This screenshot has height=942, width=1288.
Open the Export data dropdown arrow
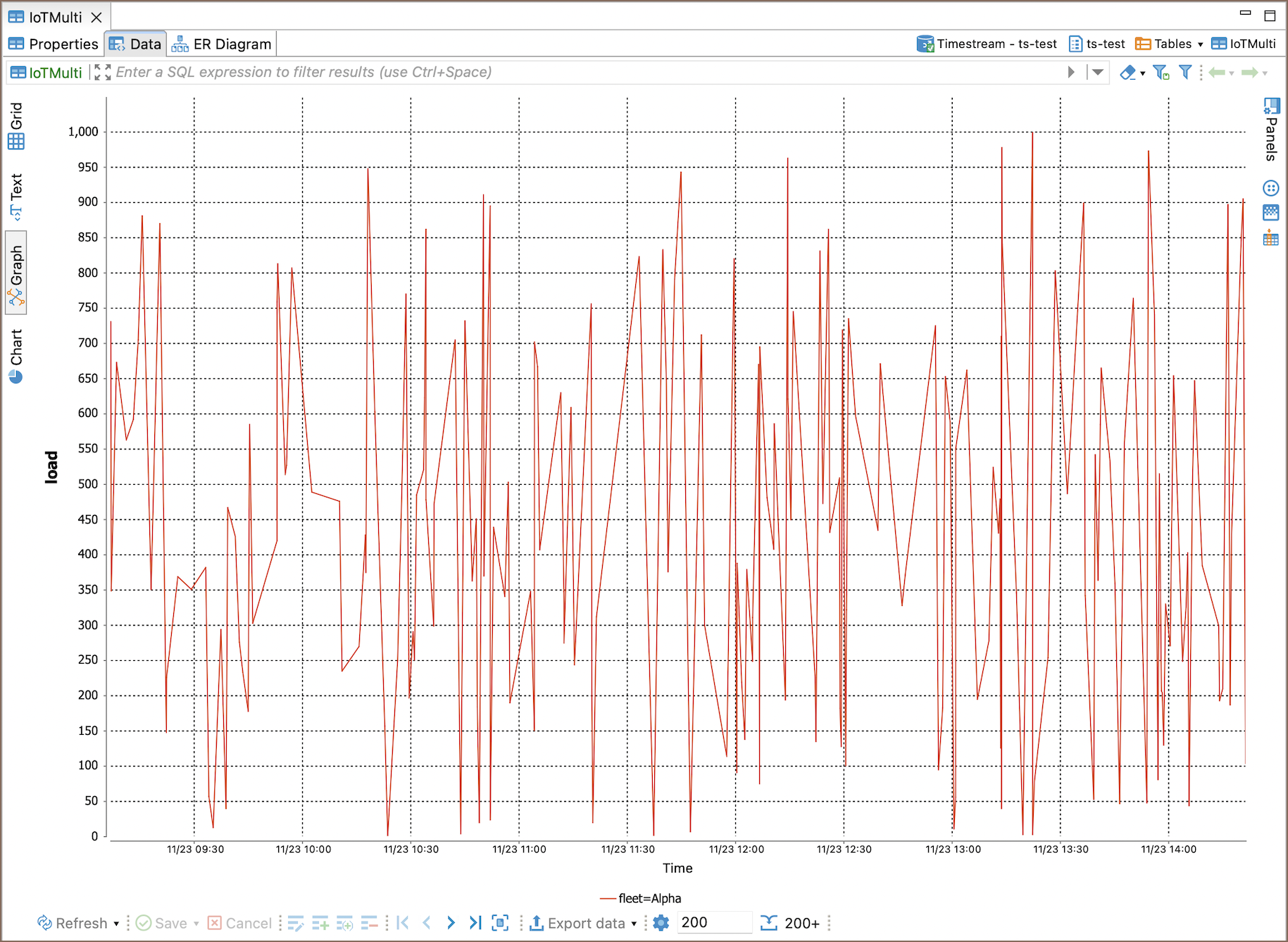pos(634,924)
